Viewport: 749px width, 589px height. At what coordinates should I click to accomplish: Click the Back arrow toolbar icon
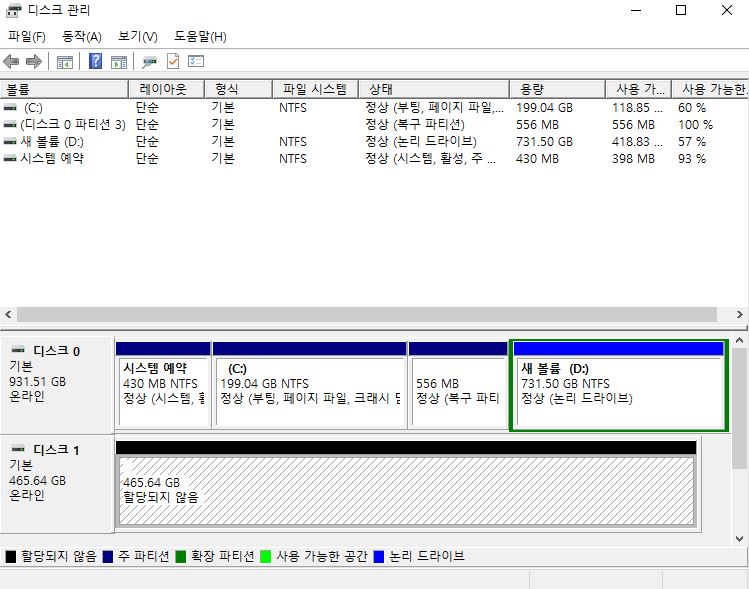tap(11, 62)
